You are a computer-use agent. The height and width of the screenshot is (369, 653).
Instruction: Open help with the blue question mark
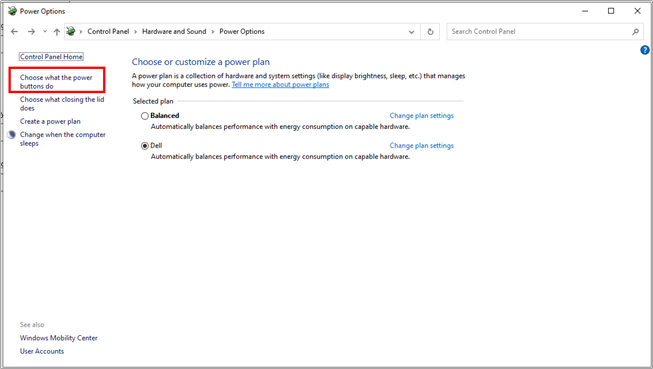[x=645, y=50]
